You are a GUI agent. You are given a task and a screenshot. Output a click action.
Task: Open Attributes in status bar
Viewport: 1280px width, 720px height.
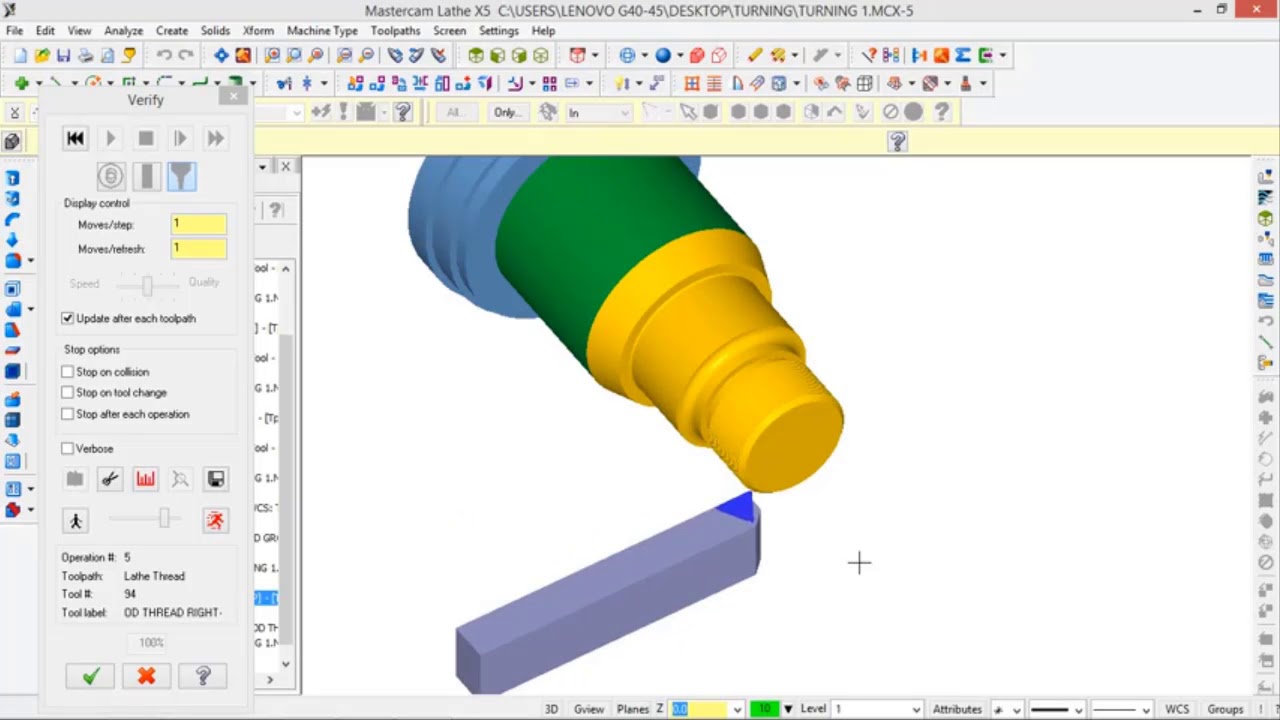[x=957, y=709]
